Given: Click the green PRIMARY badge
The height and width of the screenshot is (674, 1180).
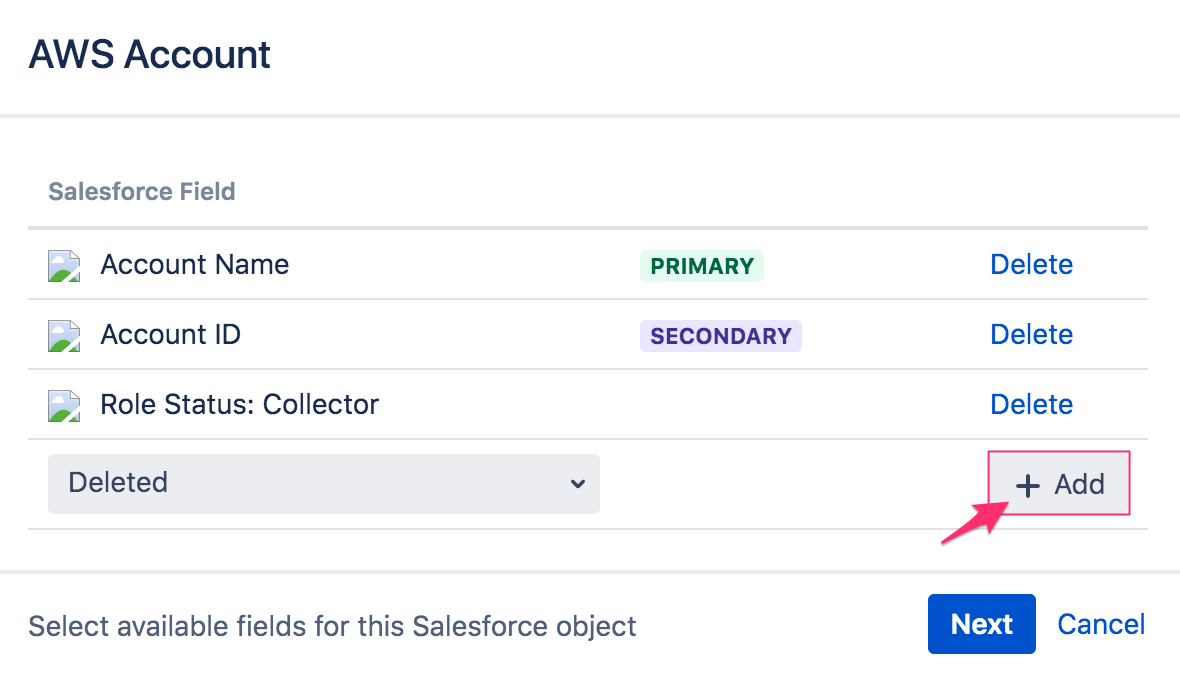Looking at the screenshot, I should 701,266.
